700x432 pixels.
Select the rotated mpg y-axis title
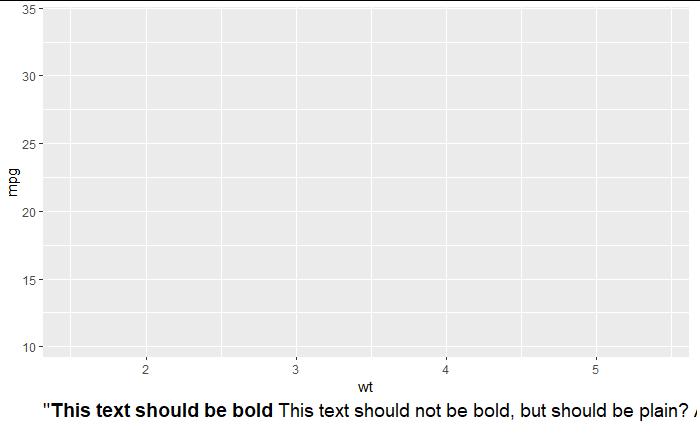click(13, 182)
